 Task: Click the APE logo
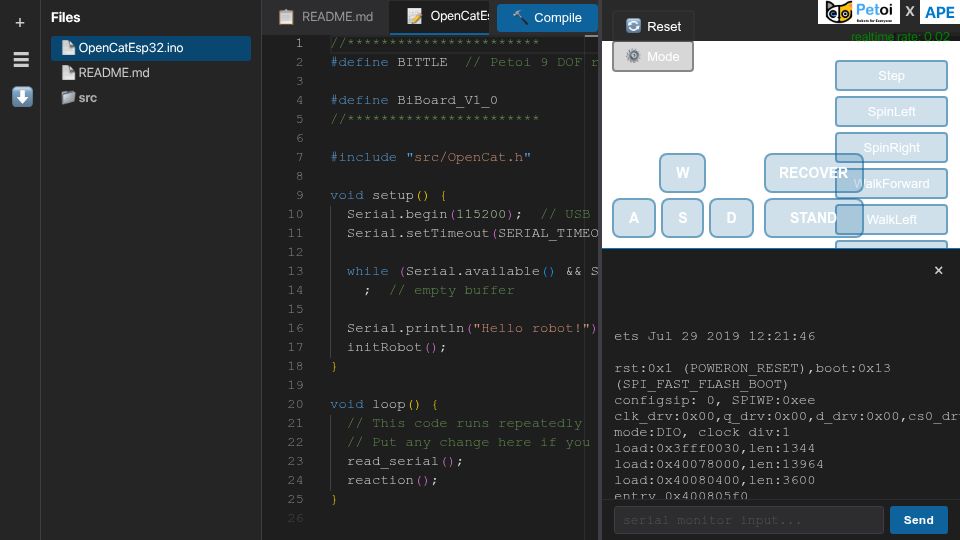[x=939, y=12]
